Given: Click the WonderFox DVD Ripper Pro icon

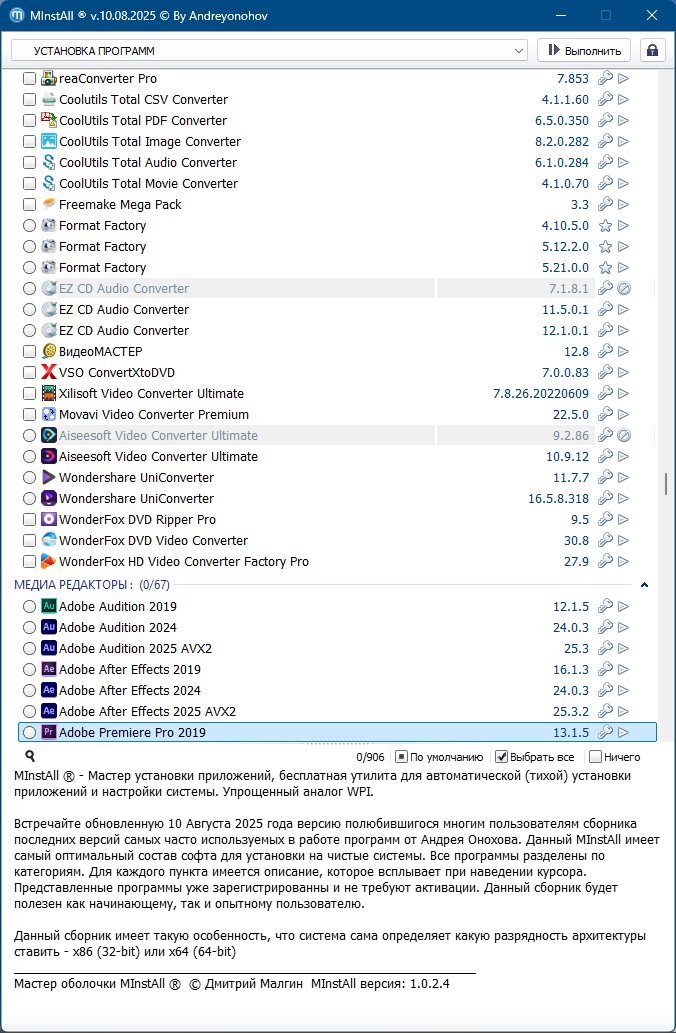Looking at the screenshot, I should click(x=49, y=519).
